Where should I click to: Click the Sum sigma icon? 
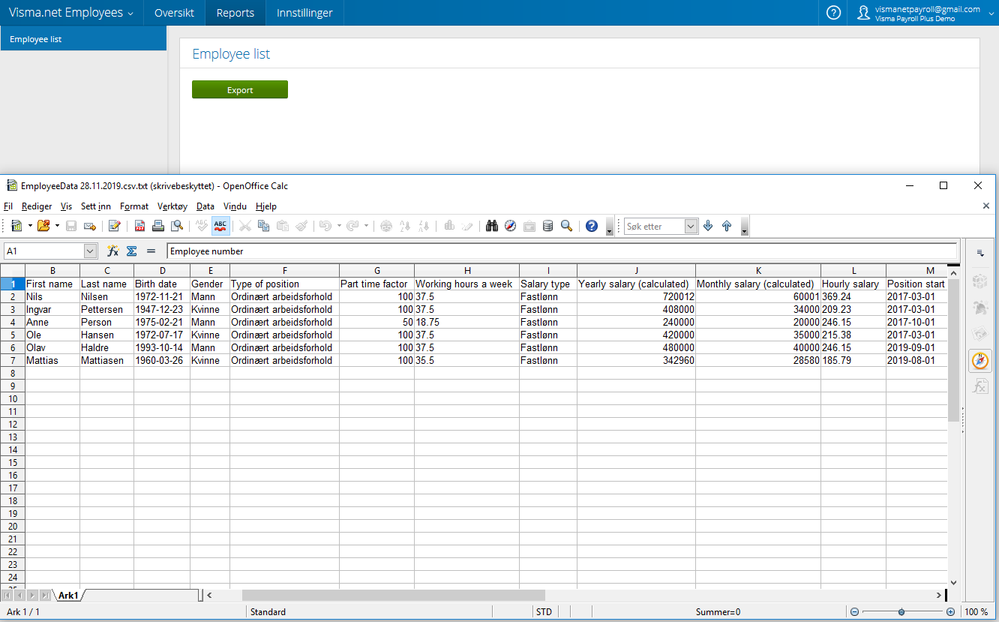click(x=132, y=251)
